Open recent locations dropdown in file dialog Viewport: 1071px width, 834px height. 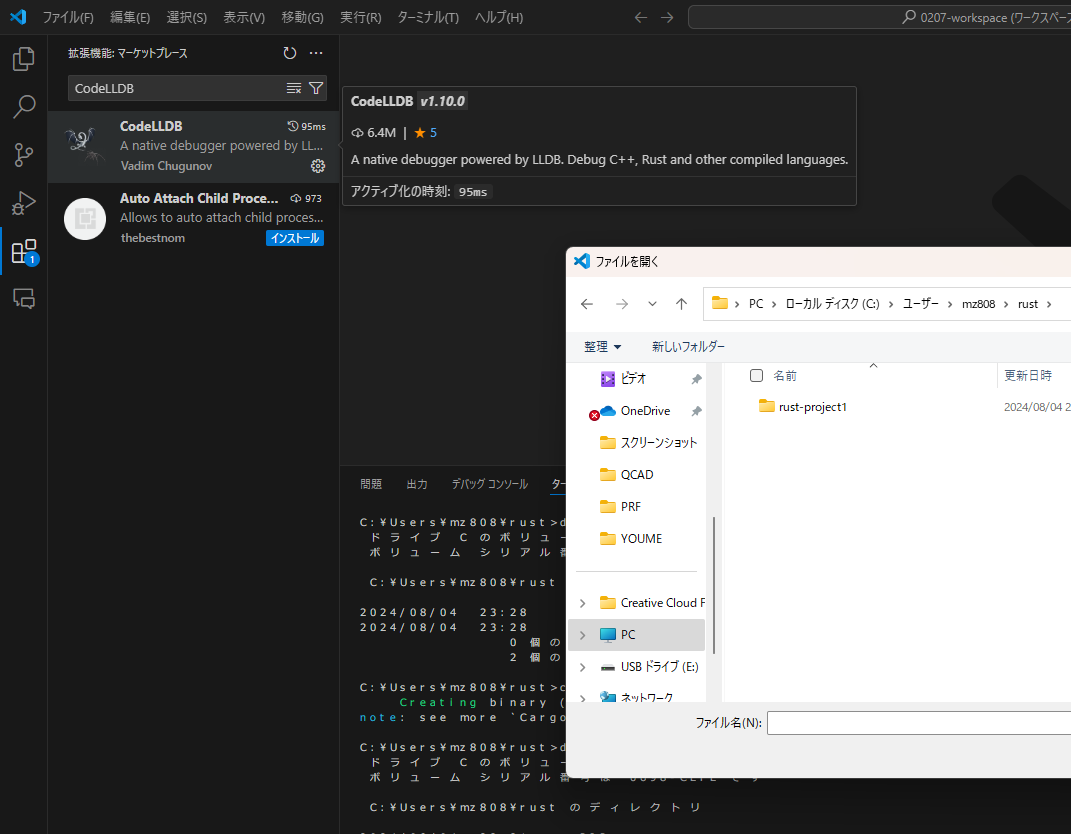652,304
